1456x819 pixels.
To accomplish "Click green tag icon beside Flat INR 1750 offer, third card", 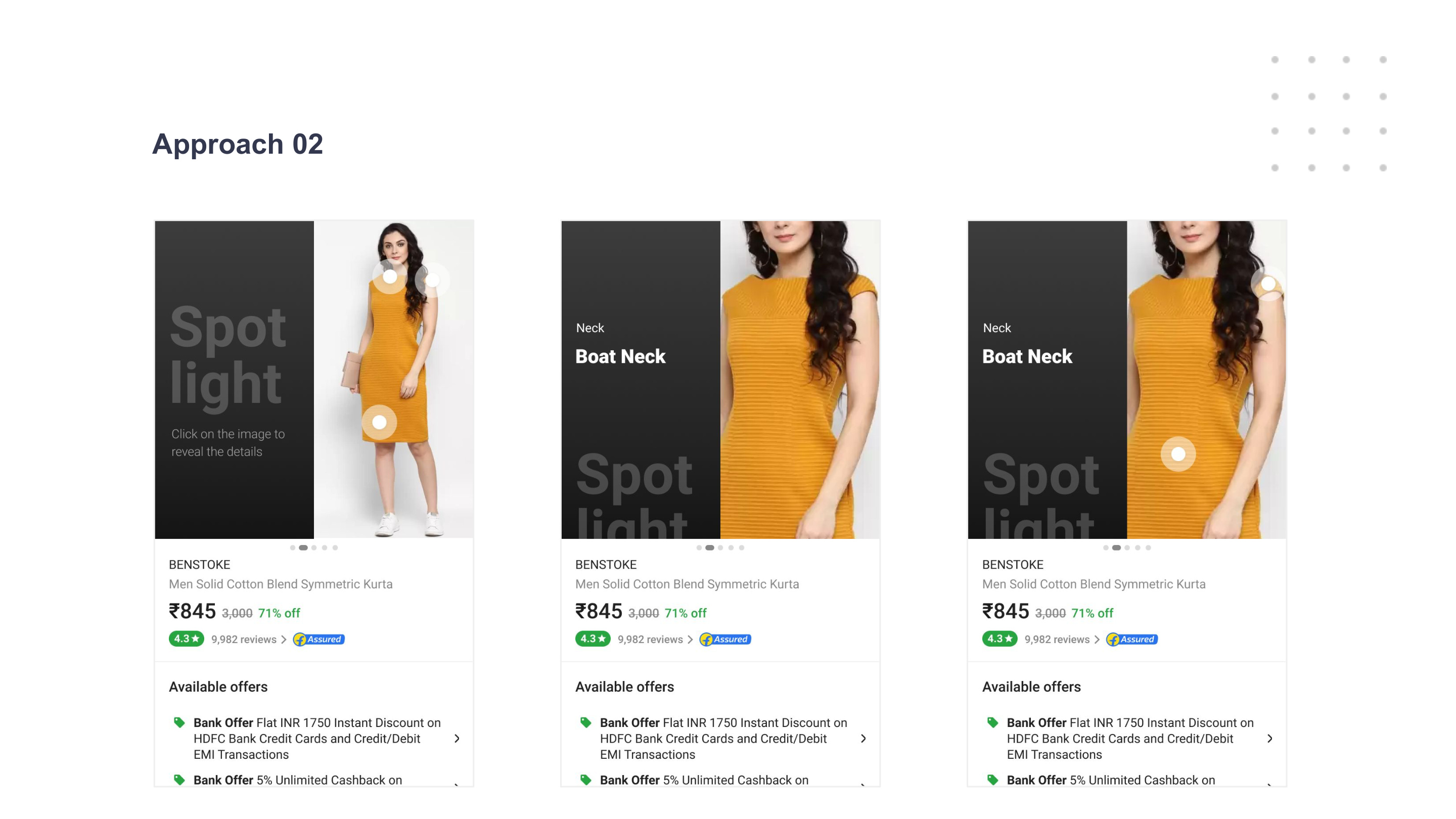I will [992, 722].
